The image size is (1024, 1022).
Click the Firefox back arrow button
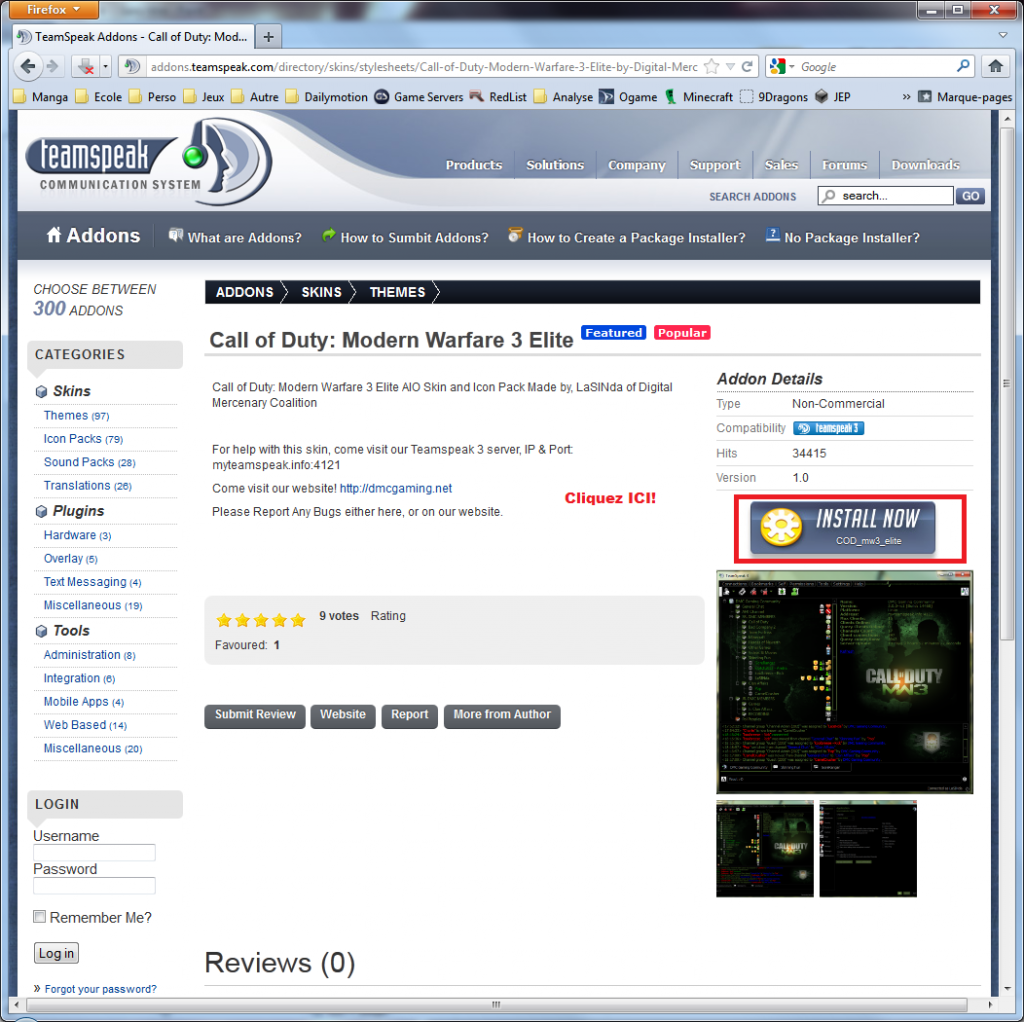(x=28, y=66)
